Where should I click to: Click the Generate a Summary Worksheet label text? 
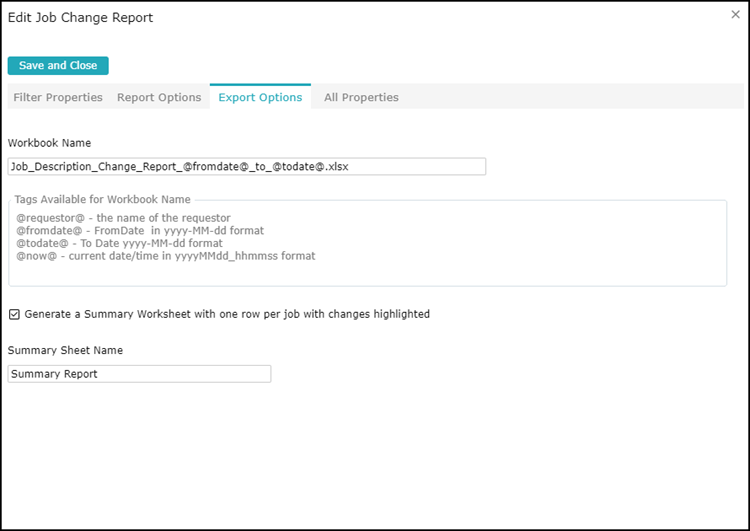point(227,314)
